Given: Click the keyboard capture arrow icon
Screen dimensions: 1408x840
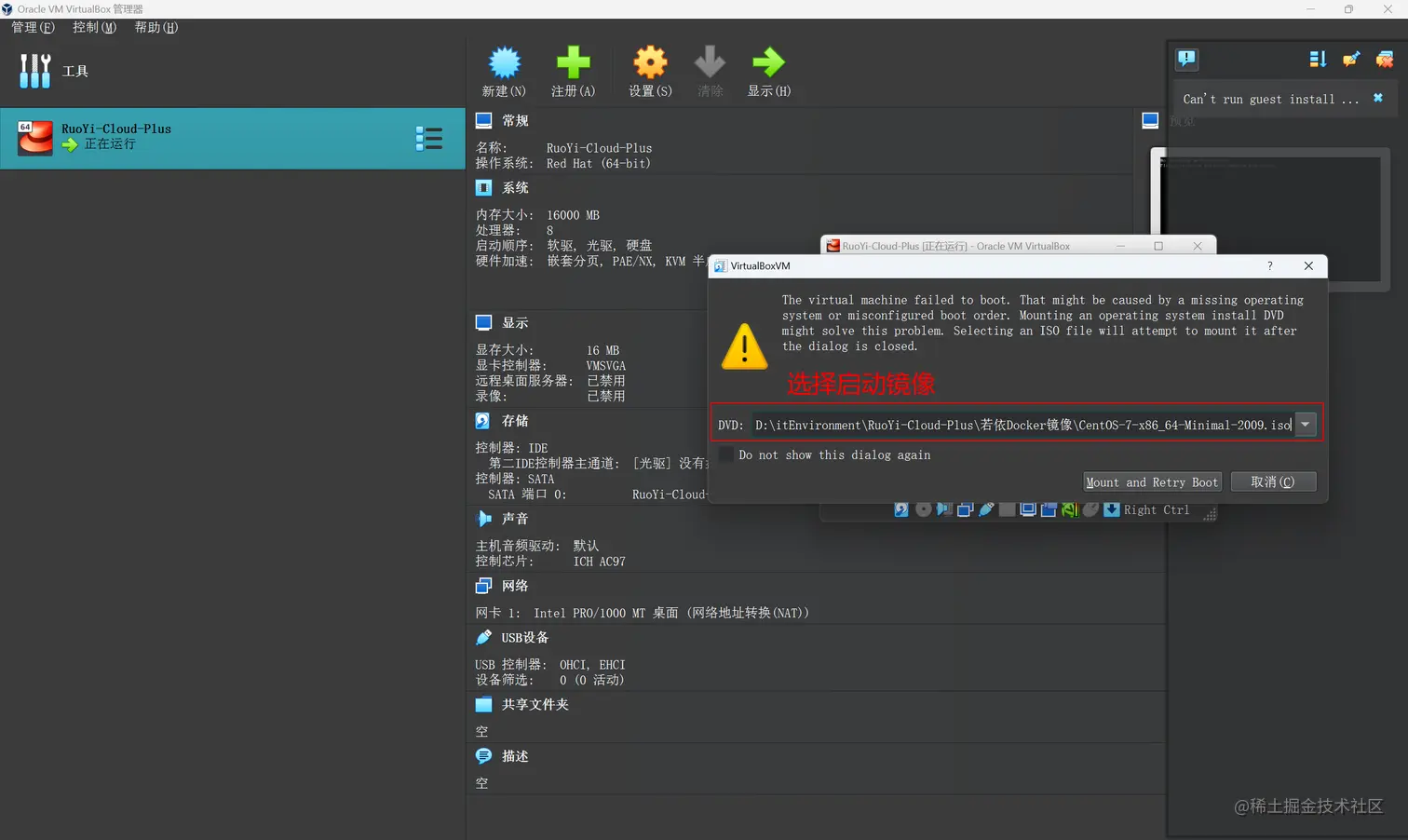Looking at the screenshot, I should click(x=1111, y=509).
